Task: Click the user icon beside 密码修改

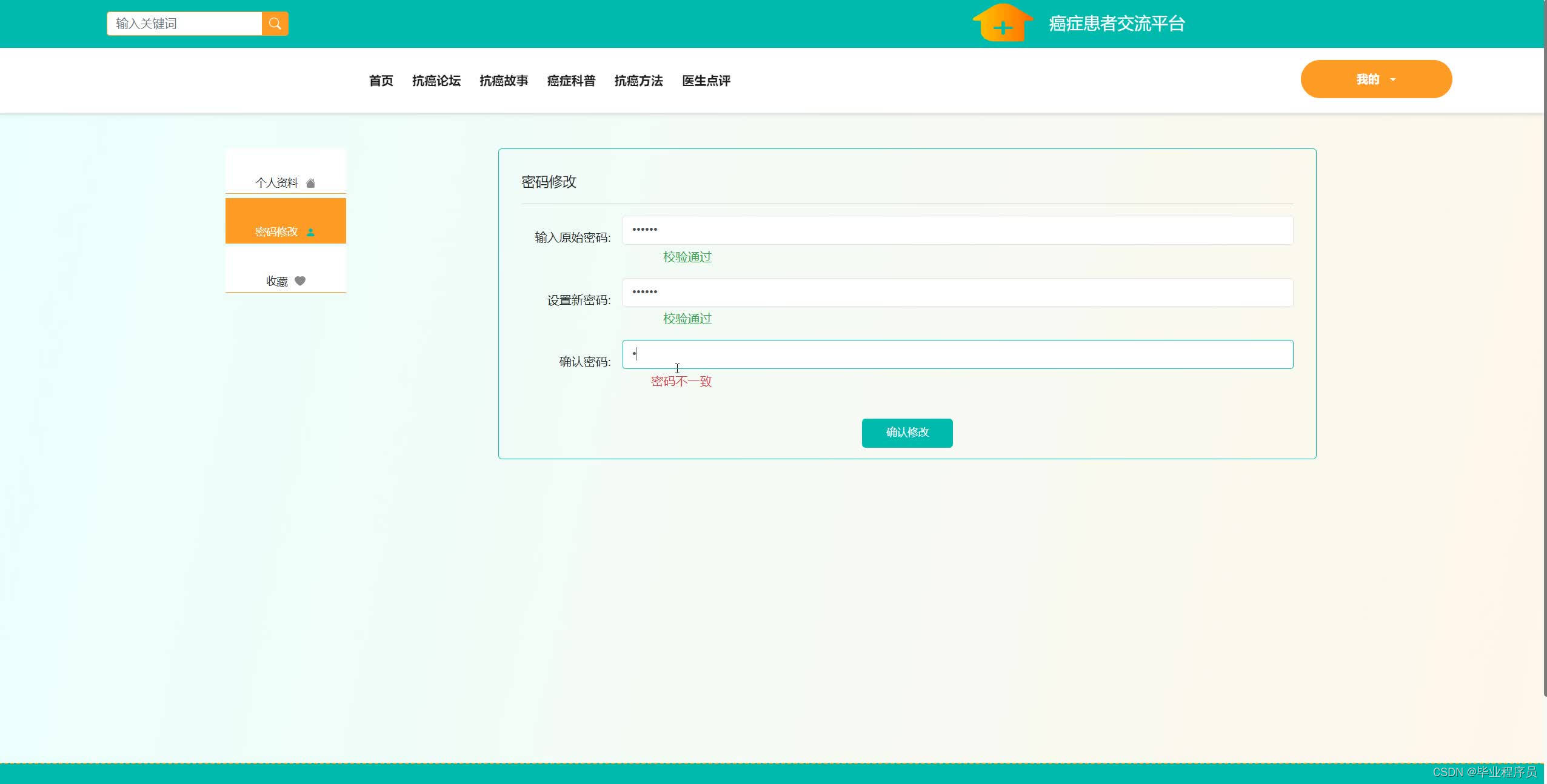Action: click(x=310, y=232)
